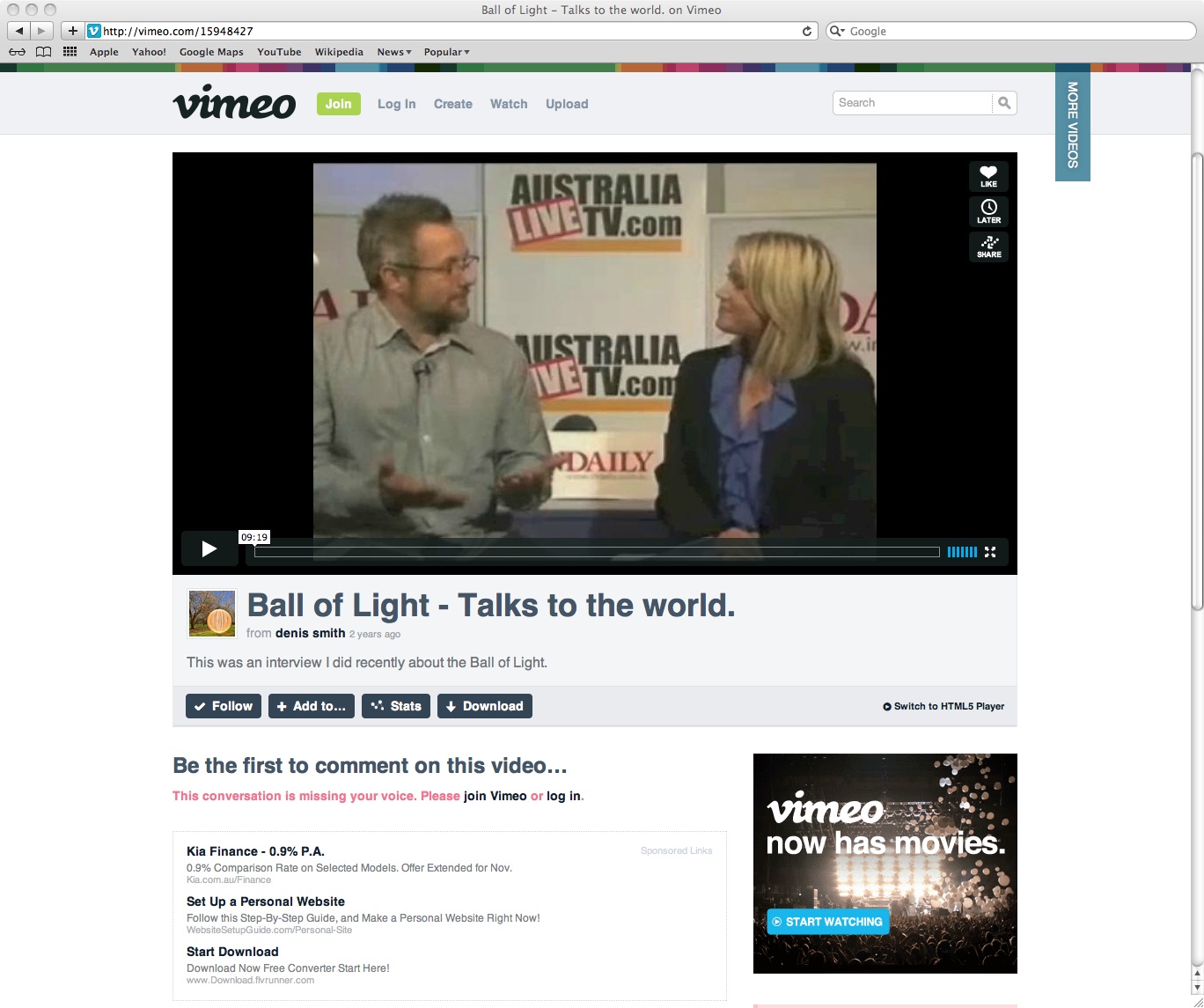Go forward in browser history
Screen dimensions: 1204x1008
coord(41,31)
